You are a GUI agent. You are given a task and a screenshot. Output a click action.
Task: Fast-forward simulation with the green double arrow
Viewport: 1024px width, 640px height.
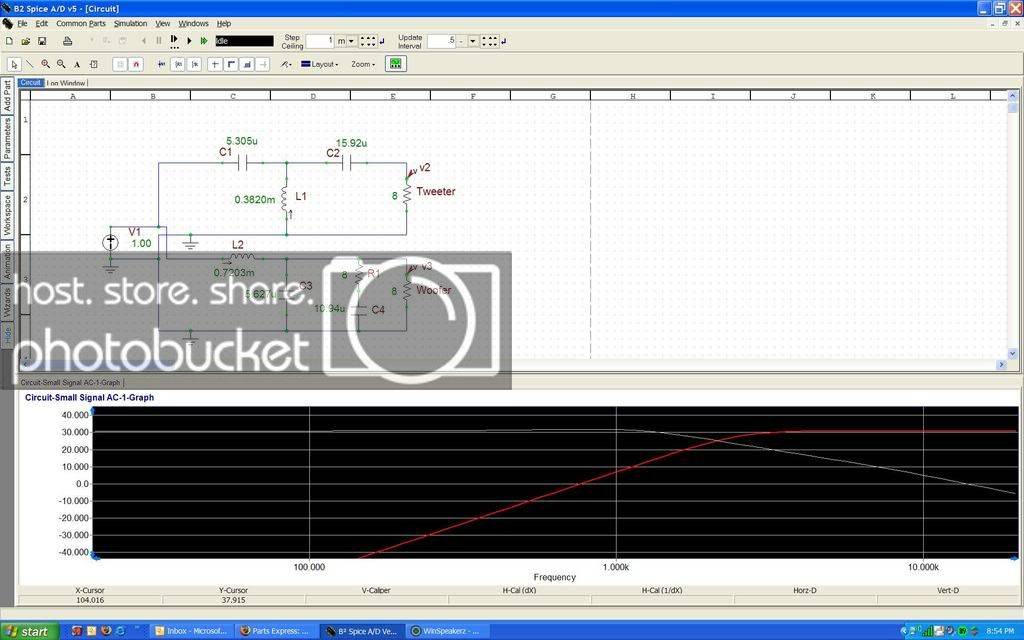pyautogui.click(x=204, y=41)
